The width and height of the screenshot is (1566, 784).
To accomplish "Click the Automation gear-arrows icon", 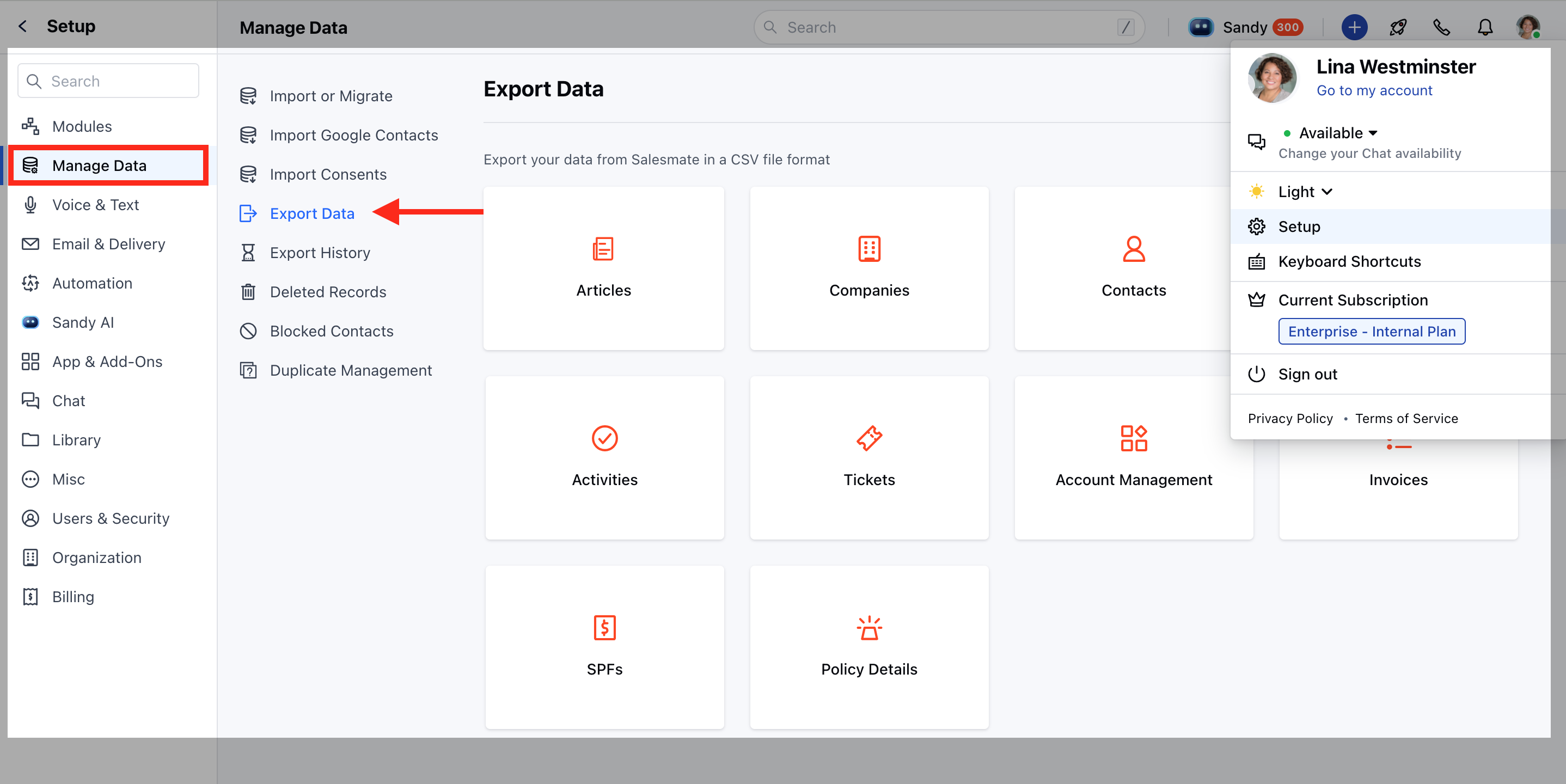I will (x=30, y=283).
